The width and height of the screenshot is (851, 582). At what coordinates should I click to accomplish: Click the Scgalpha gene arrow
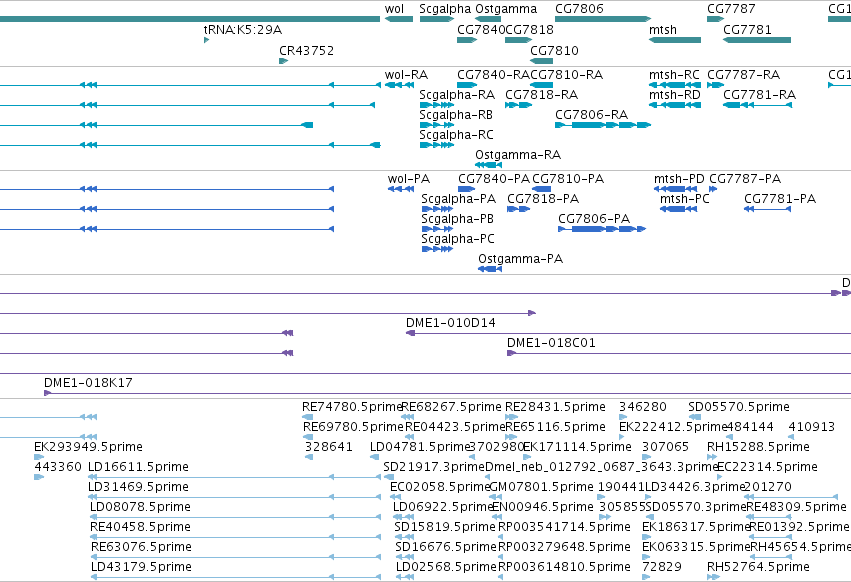coord(437,19)
